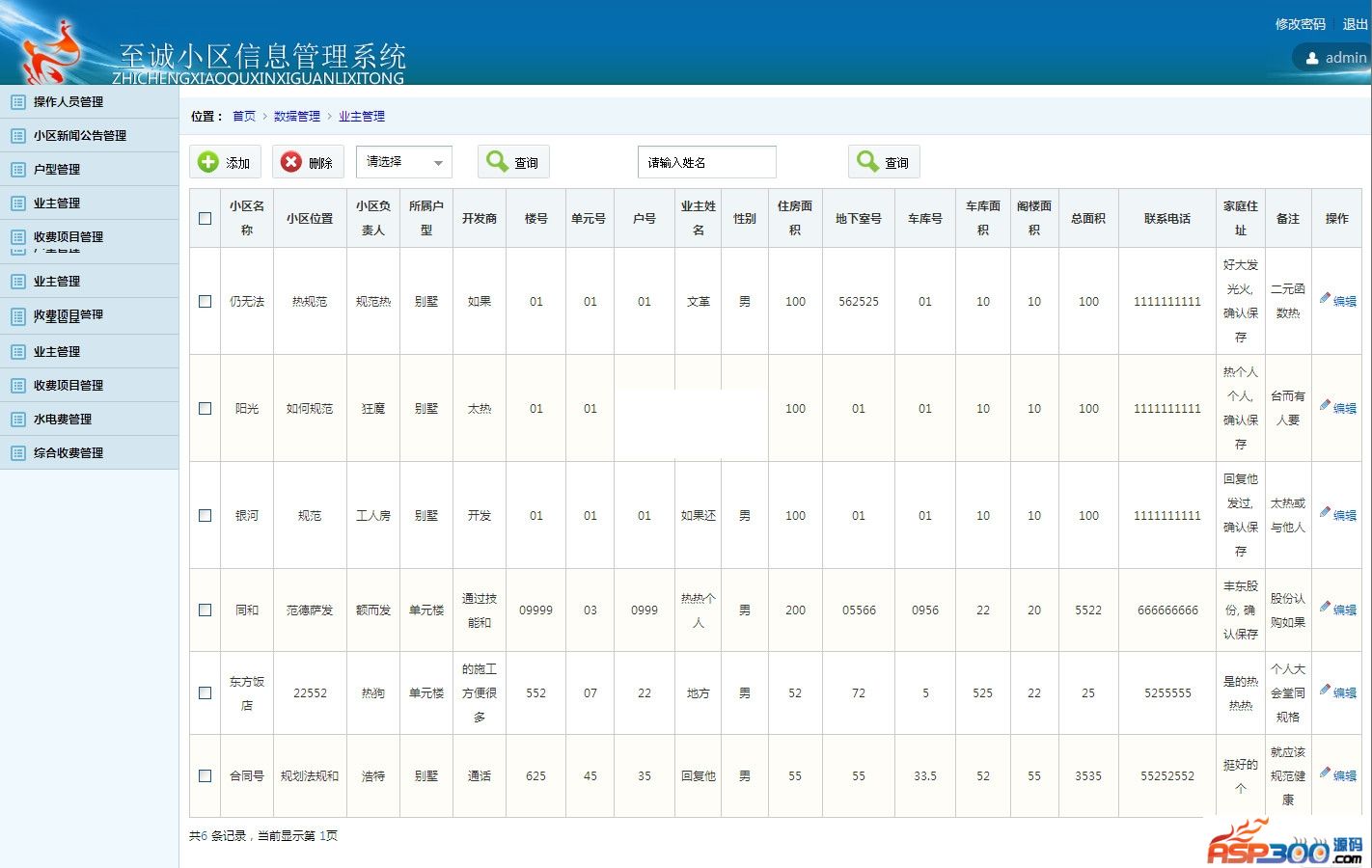Click the 3535 total area cell

(x=1088, y=775)
